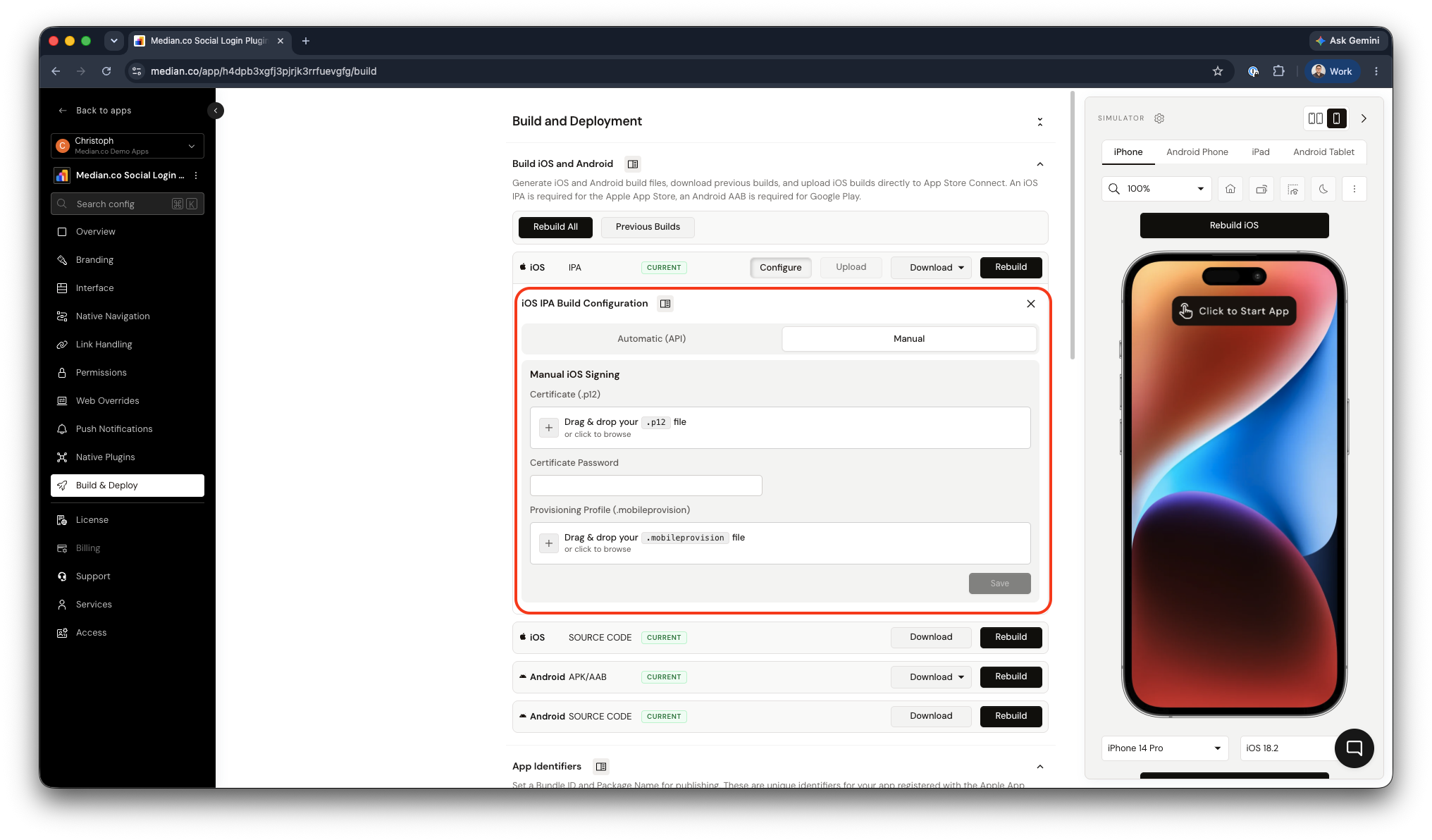Switch to split view layout in simulator
Screen dimensions: 1432x840
(1315, 118)
